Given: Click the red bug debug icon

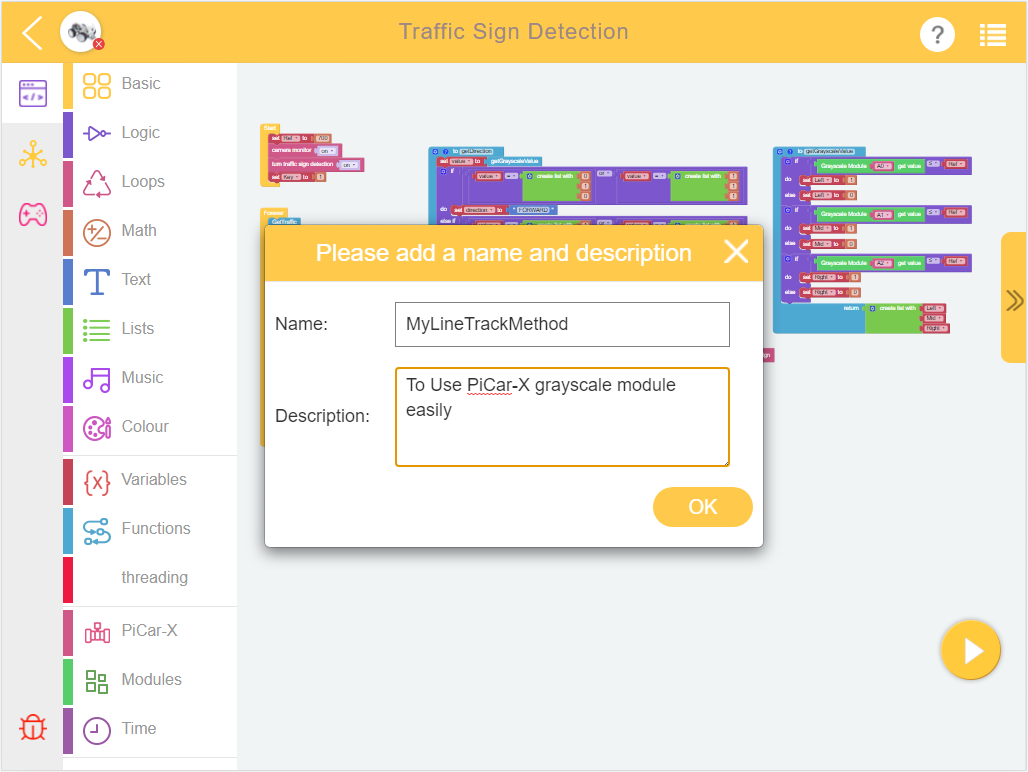Looking at the screenshot, I should tap(33, 727).
